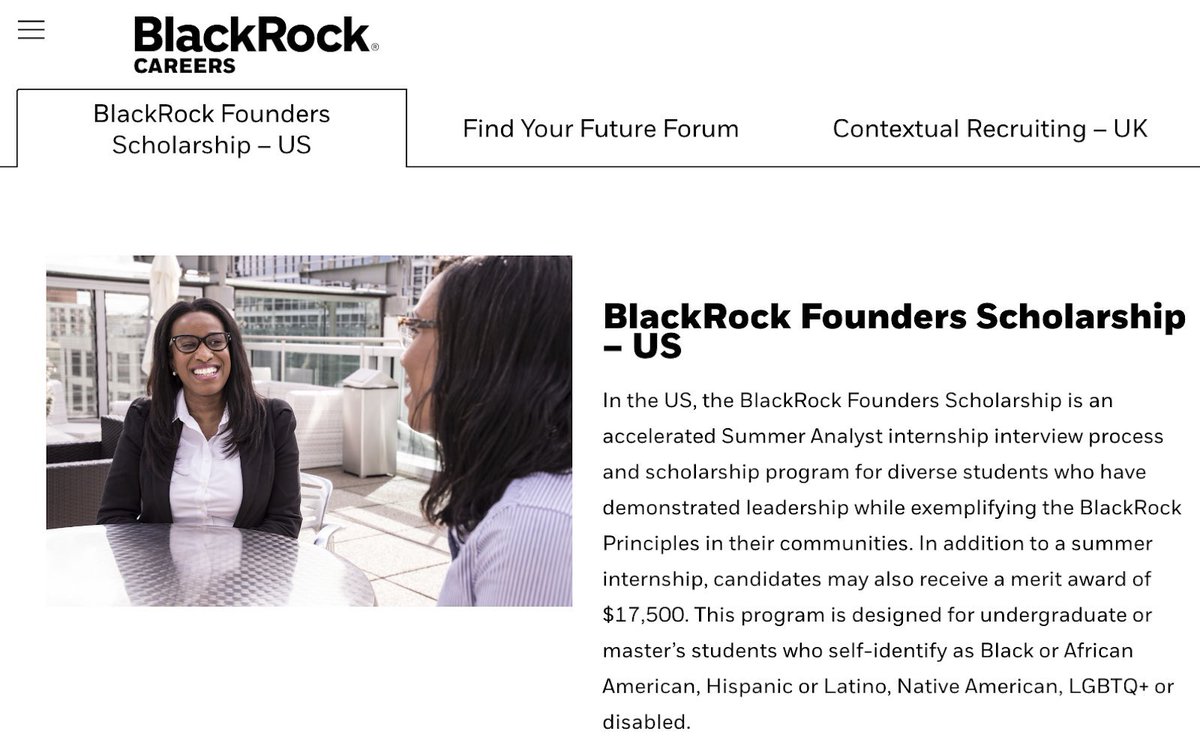Click the BlackRock logo
Image resolution: width=1200 pixels, height=740 pixels.
click(x=252, y=35)
